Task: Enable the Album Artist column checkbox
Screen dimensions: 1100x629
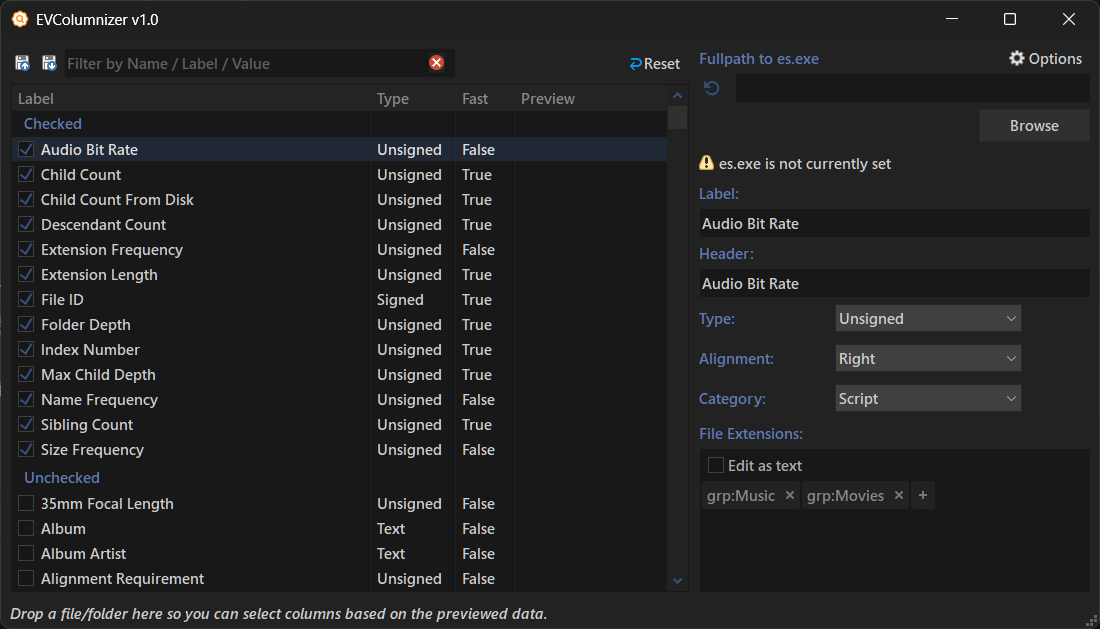Action: [x=27, y=553]
